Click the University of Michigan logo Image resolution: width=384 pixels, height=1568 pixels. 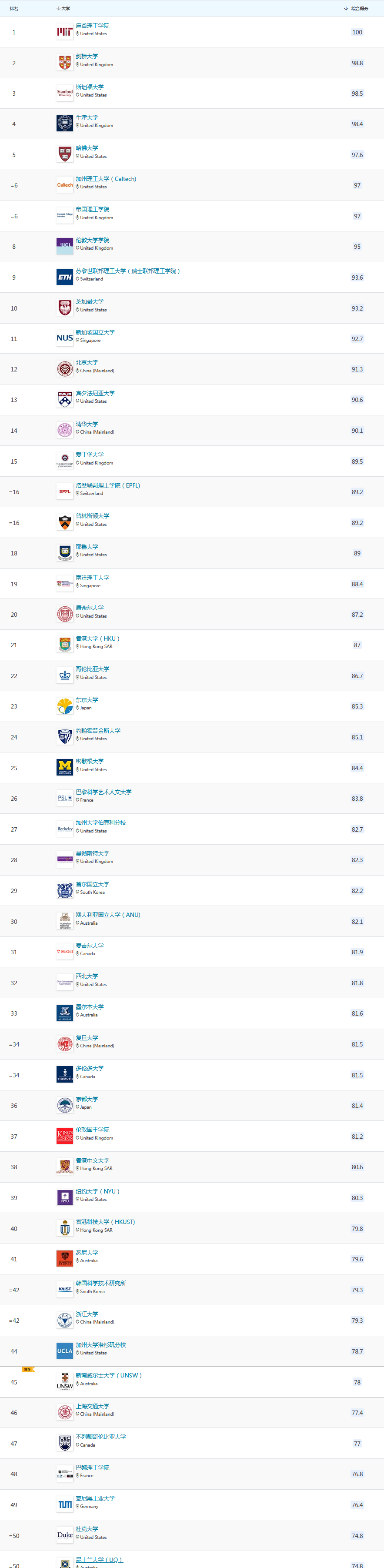pyautogui.click(x=64, y=768)
